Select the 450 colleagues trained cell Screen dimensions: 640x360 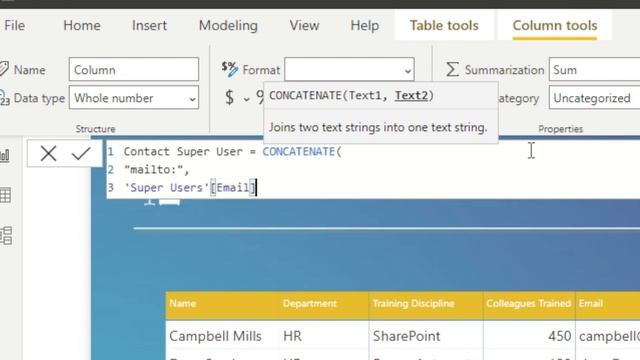pos(559,336)
